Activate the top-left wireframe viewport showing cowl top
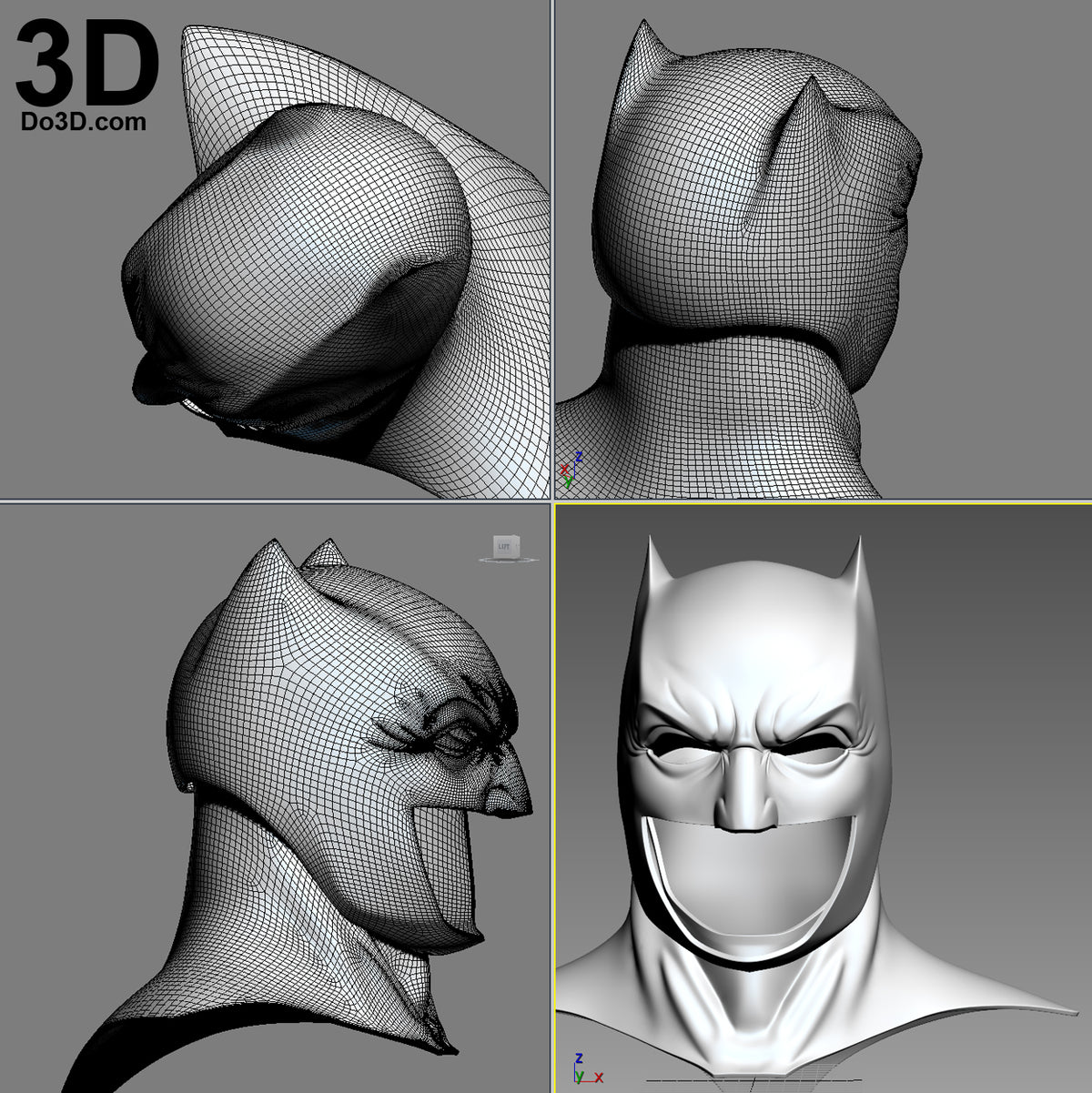The image size is (1092, 1093). tap(275, 249)
